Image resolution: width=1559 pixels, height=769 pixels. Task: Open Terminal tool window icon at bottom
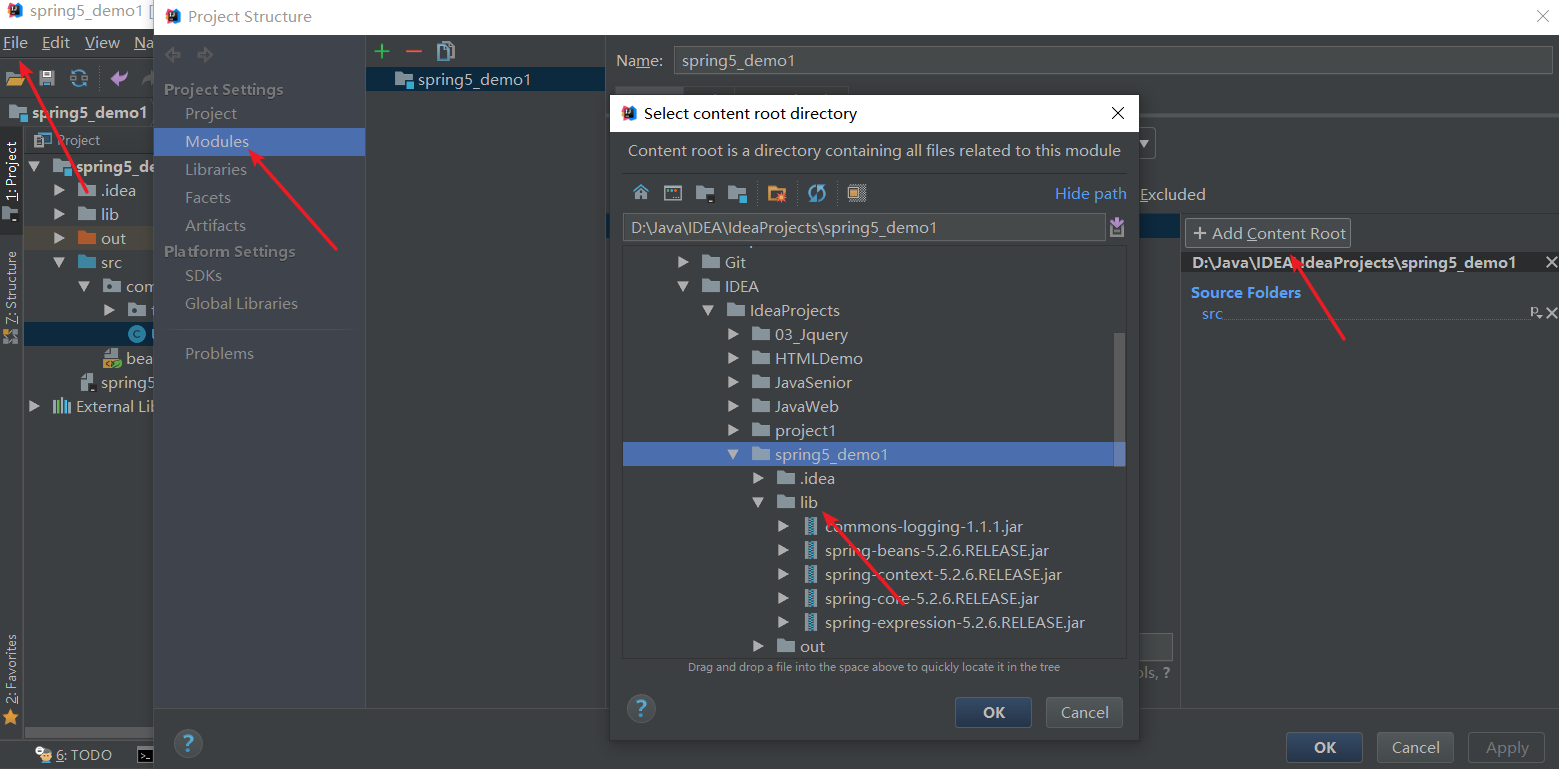145,755
